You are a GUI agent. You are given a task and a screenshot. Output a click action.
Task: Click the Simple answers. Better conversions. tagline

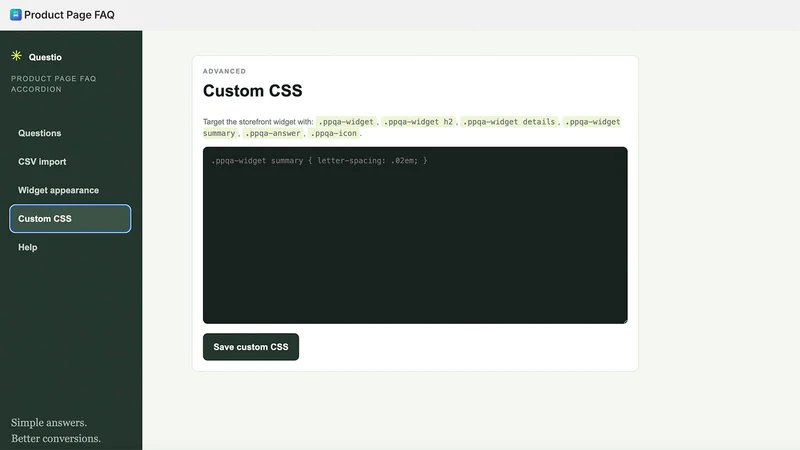point(56,431)
